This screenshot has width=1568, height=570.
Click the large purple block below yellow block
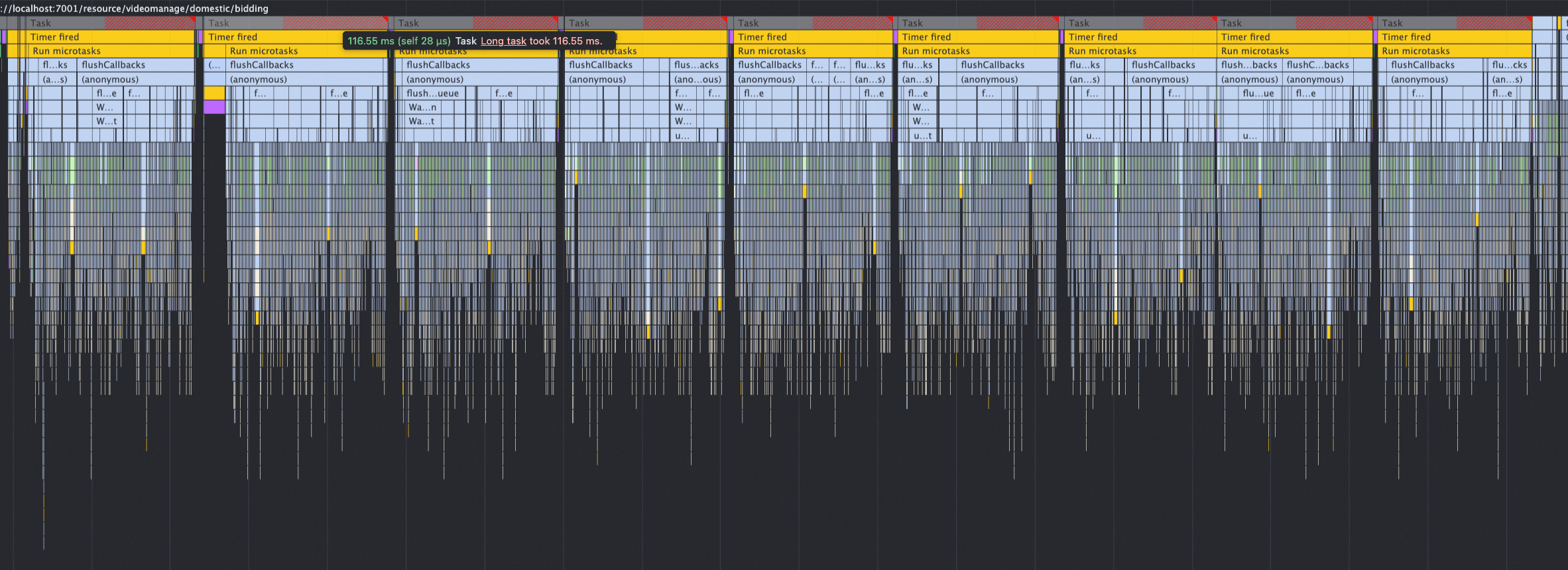[x=214, y=107]
